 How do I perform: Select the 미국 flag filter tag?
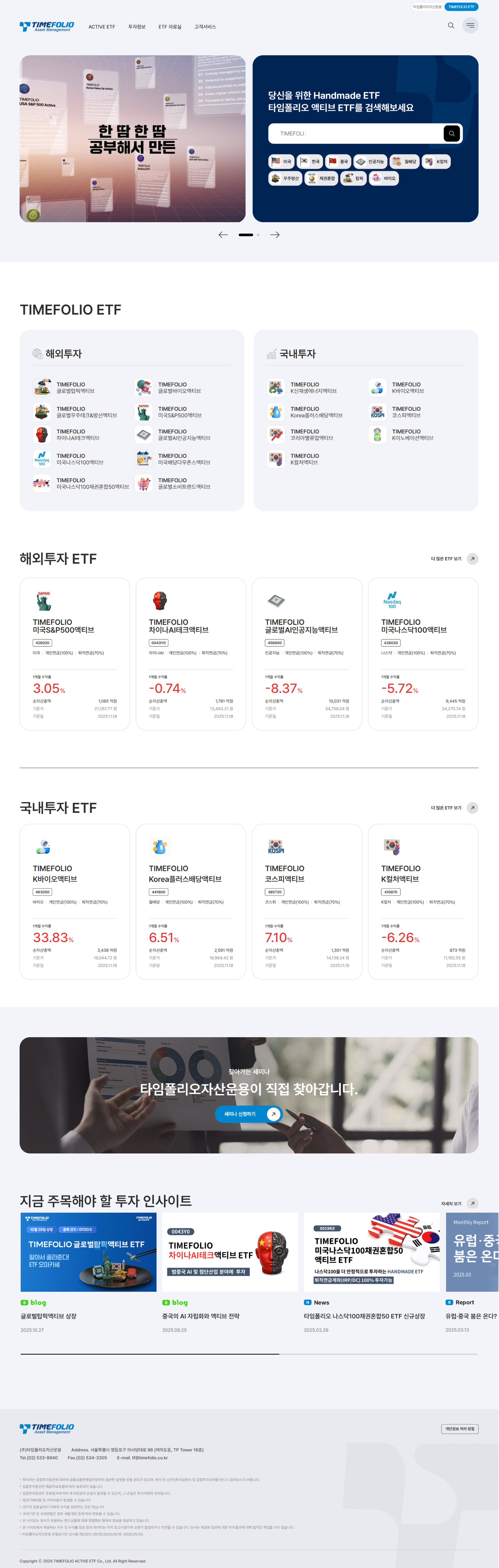click(282, 161)
